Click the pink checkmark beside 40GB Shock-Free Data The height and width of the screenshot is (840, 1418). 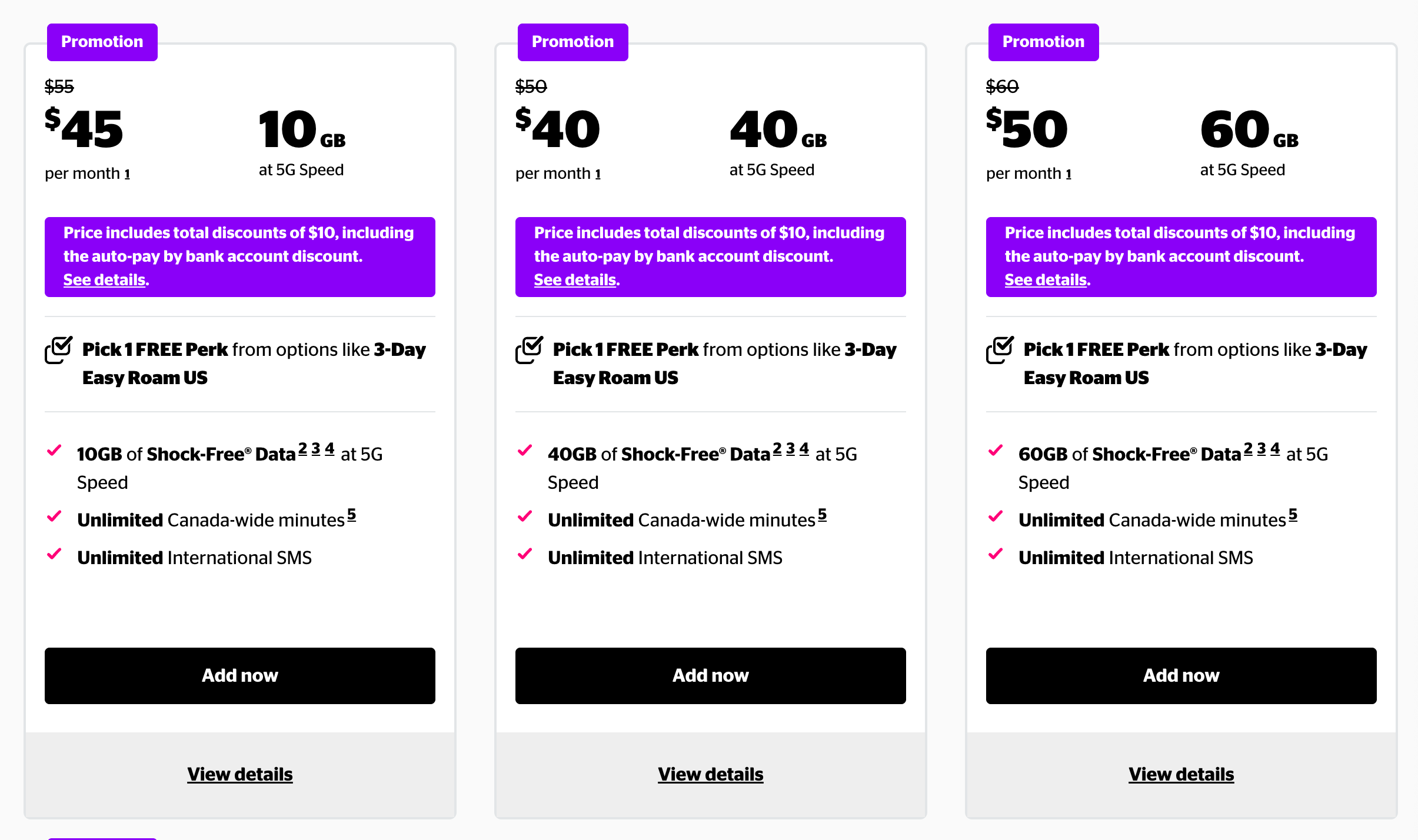tap(525, 451)
